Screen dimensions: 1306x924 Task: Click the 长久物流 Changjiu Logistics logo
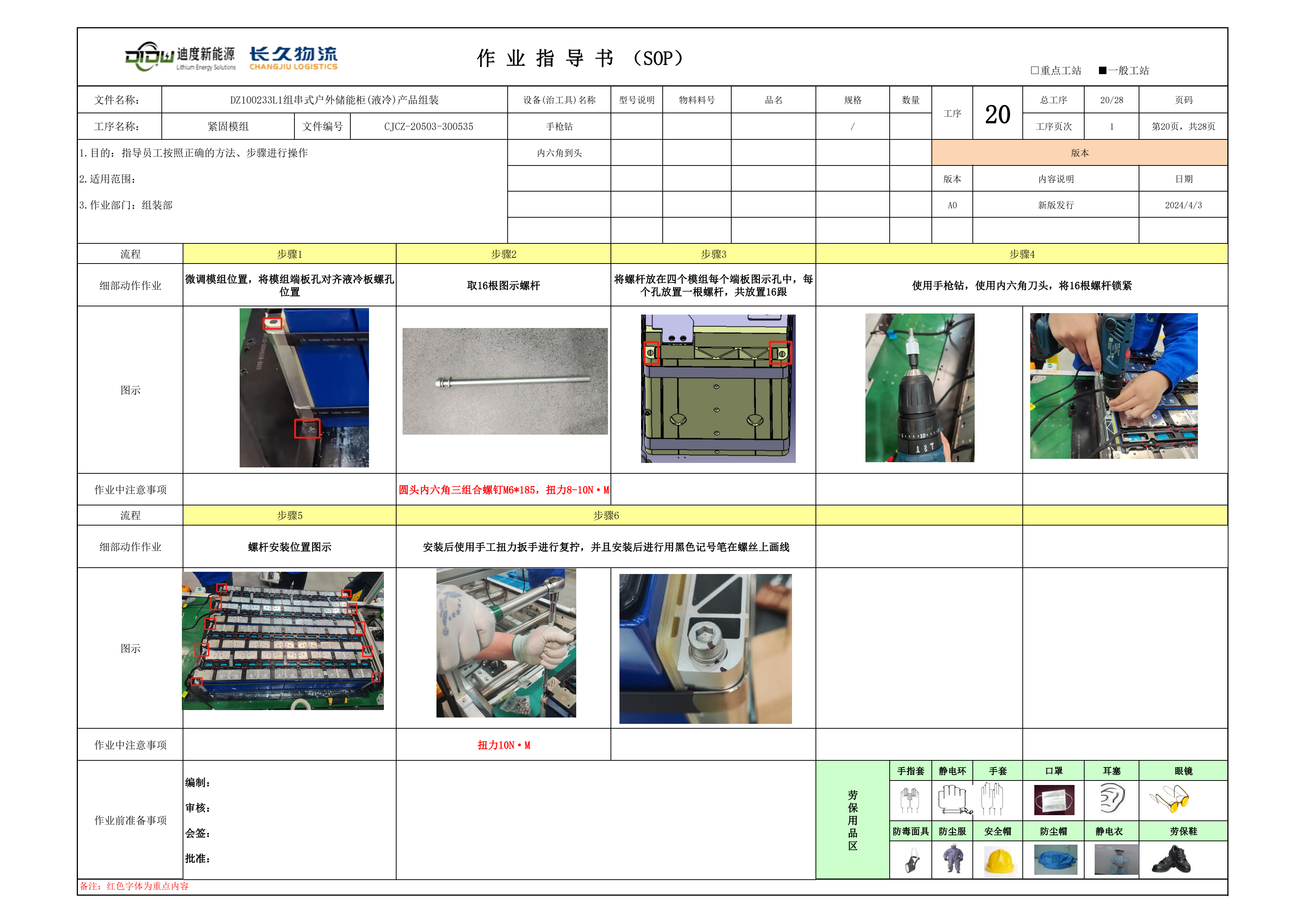293,57
